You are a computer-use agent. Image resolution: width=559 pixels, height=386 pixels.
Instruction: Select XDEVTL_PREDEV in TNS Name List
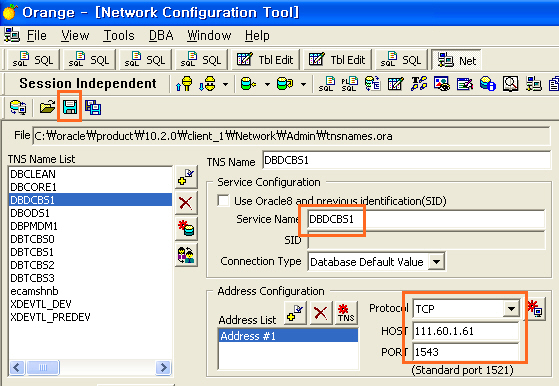pyautogui.click(x=90, y=317)
